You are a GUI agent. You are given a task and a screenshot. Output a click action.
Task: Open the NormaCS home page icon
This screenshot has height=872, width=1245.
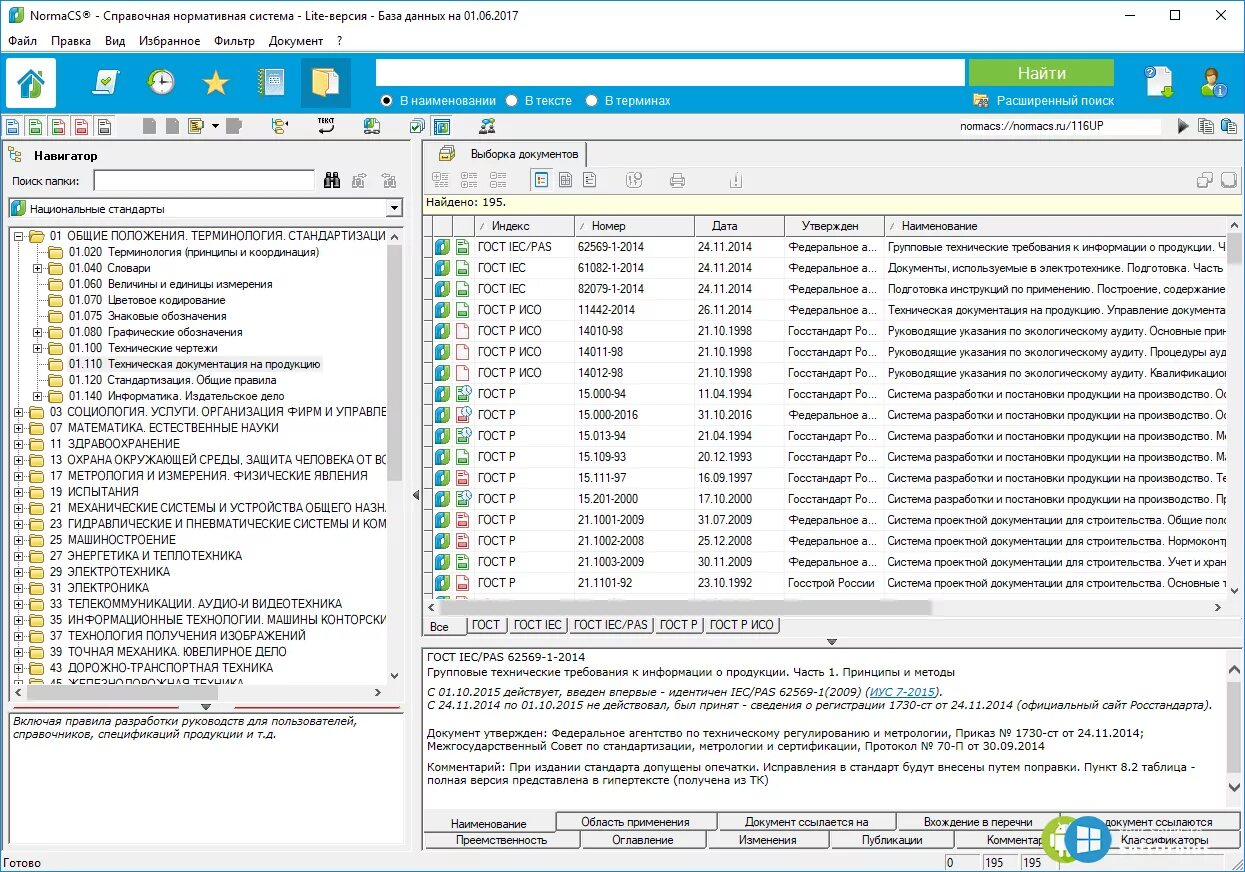[x=31, y=82]
